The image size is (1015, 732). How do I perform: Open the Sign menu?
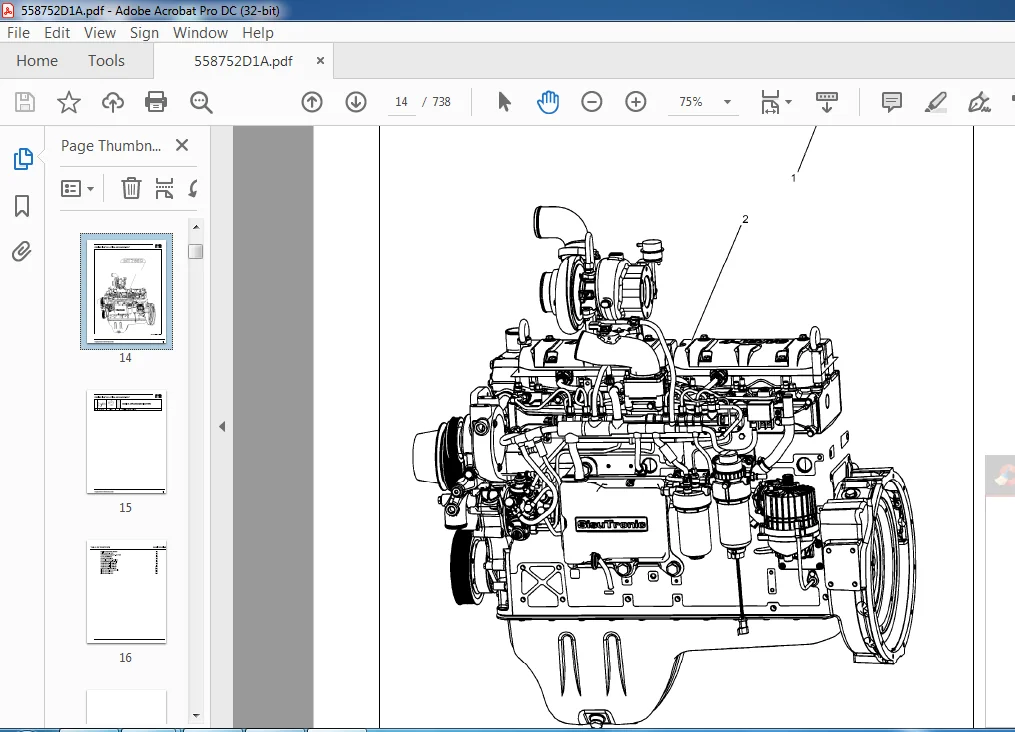pyautogui.click(x=144, y=32)
